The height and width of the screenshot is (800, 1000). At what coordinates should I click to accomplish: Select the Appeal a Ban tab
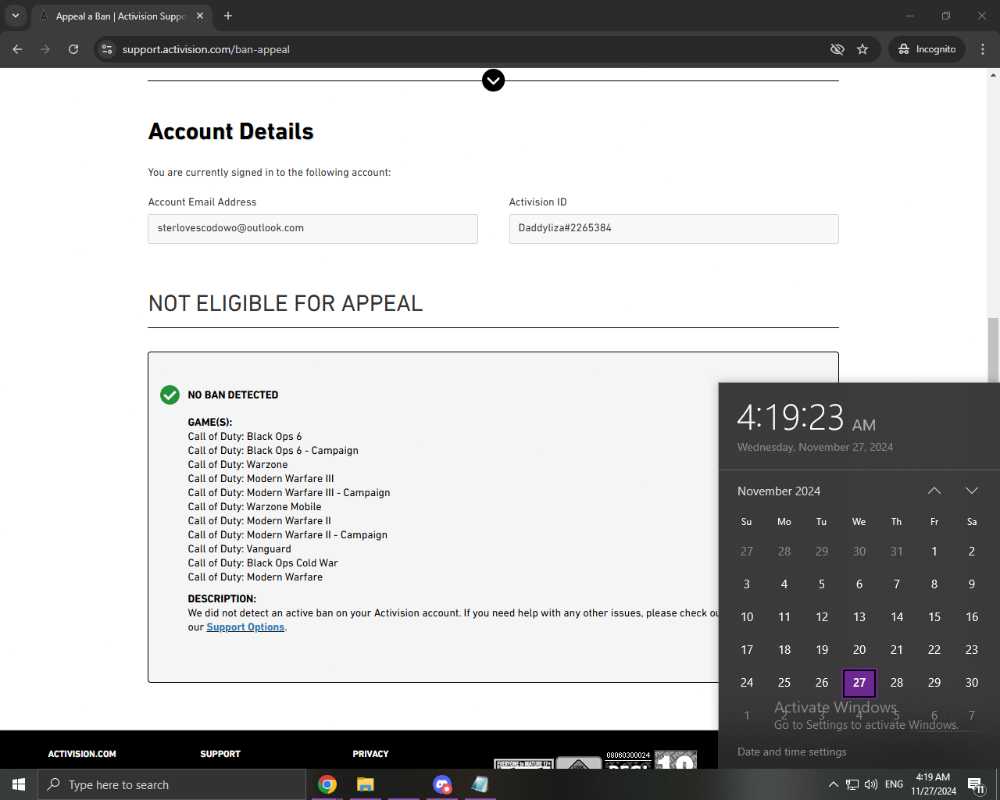pyautogui.click(x=121, y=16)
